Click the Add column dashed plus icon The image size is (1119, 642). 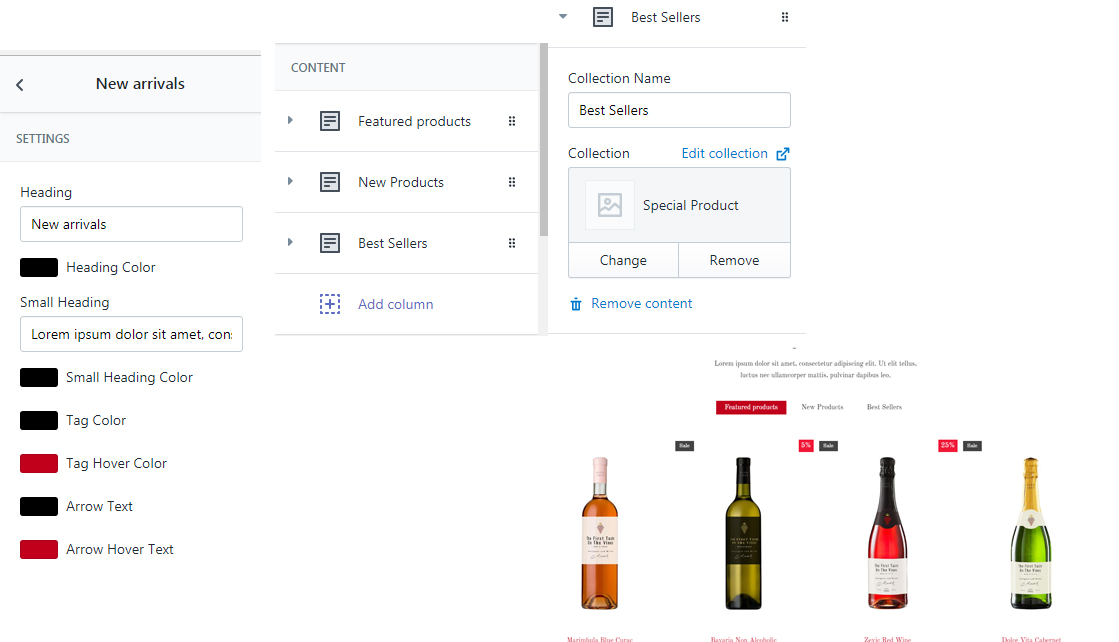pos(330,304)
